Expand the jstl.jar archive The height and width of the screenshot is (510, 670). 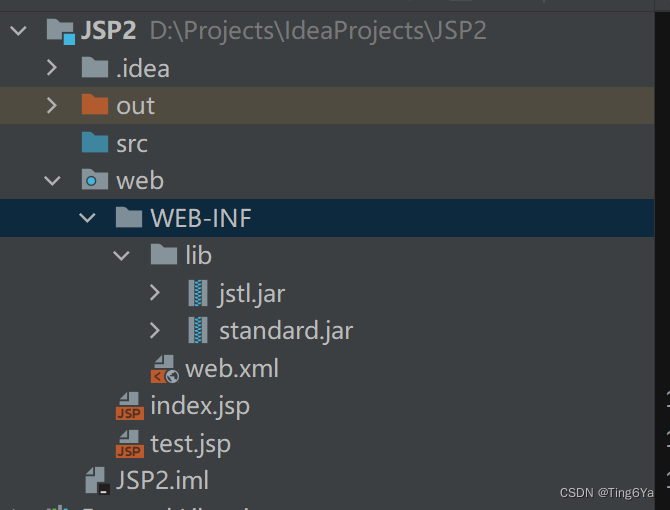tap(155, 293)
